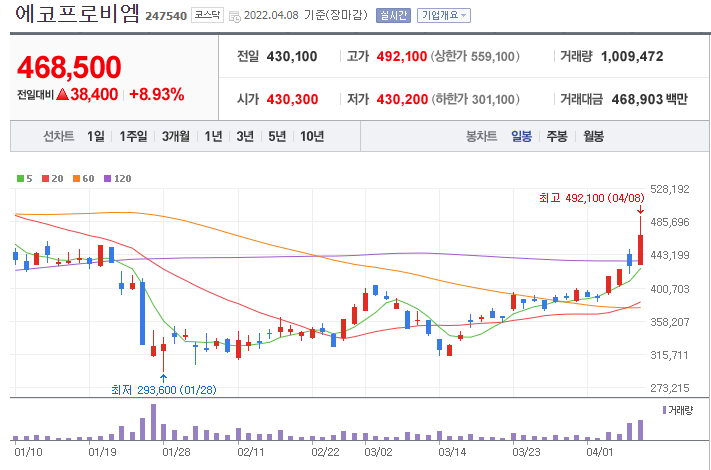Click the 03/23 date on the x-axis
This screenshot has width=711, height=470.
tap(526, 452)
